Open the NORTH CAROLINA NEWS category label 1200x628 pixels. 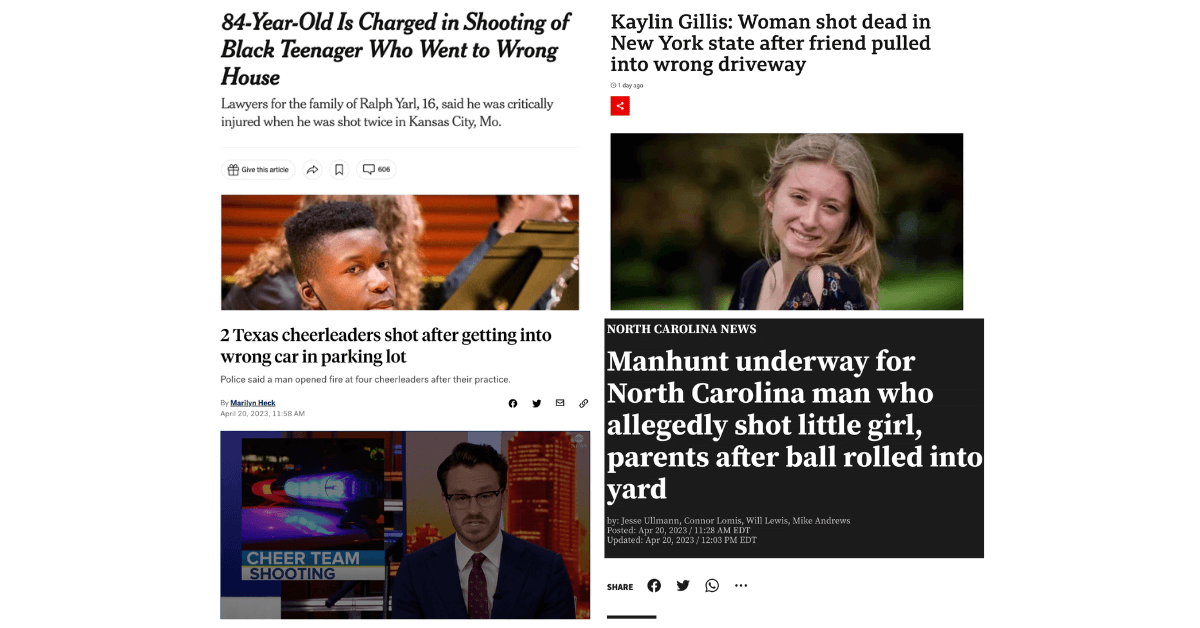click(682, 329)
